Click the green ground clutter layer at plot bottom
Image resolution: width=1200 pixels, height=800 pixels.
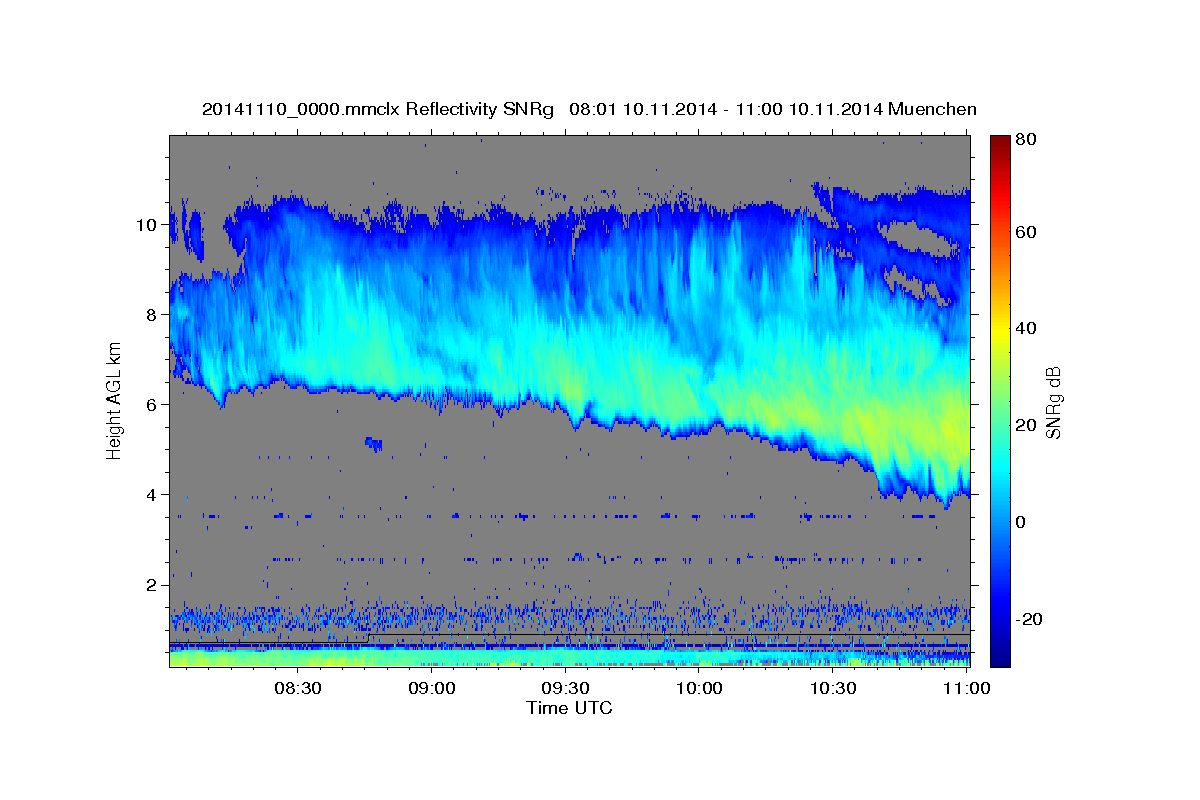coord(569,657)
